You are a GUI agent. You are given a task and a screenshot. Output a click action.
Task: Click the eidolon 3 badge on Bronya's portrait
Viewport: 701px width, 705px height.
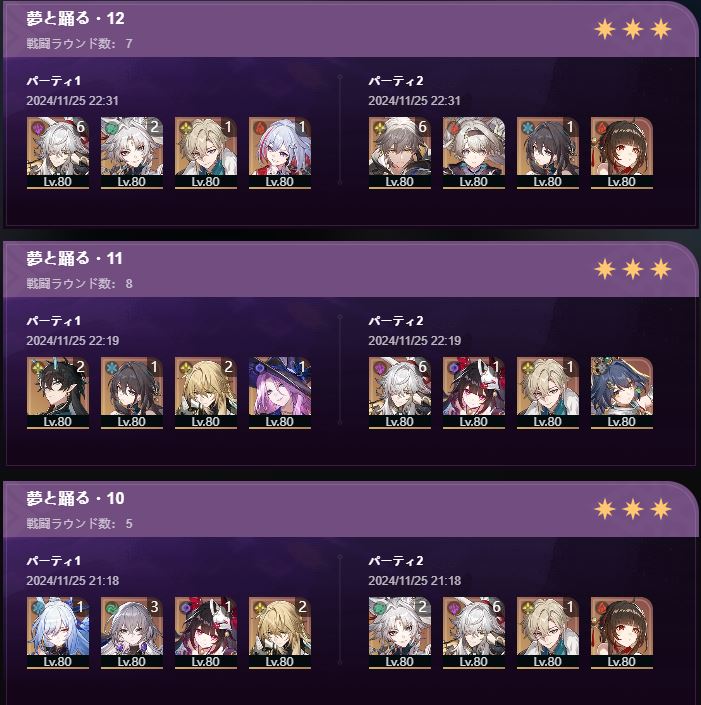pyautogui.click(x=154, y=607)
